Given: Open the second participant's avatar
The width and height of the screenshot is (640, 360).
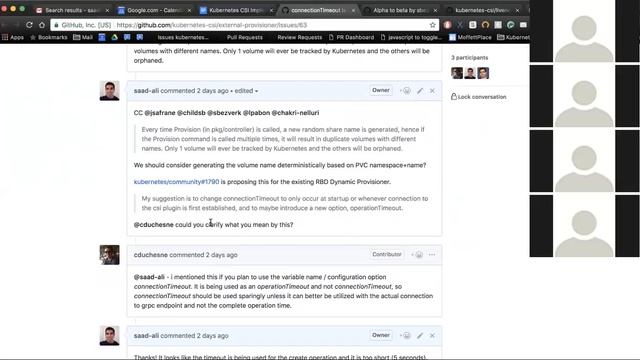Looking at the screenshot, I should (x=470, y=73).
